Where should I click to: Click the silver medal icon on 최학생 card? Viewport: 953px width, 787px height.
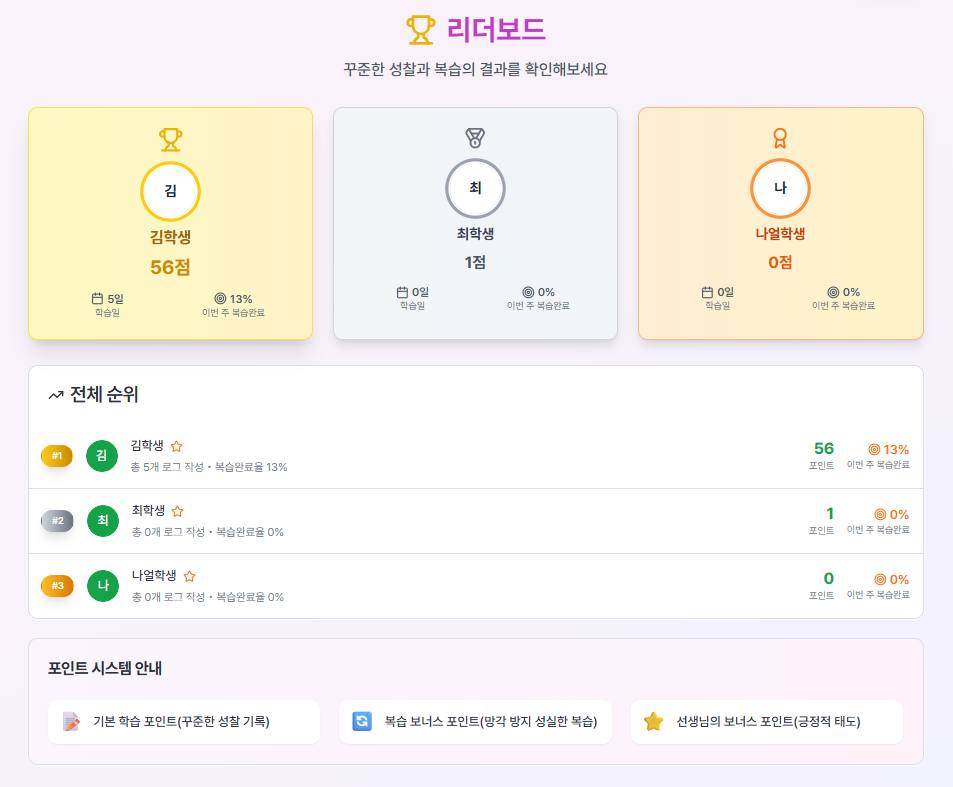[x=475, y=139]
